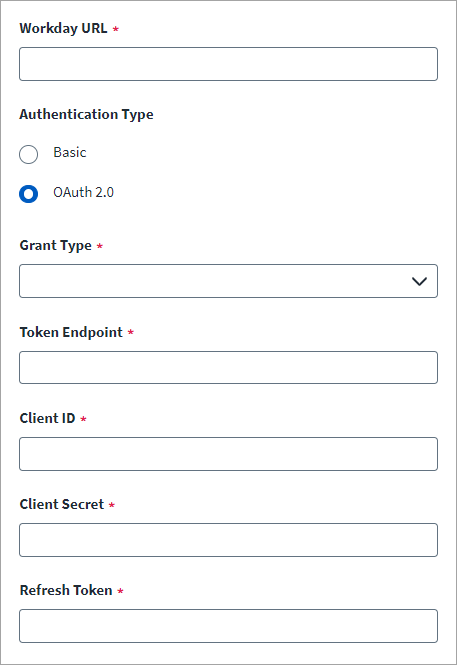Viewport: 457px width, 665px height.
Task: Click the Token Endpoint label text
Action: [x=71, y=332]
